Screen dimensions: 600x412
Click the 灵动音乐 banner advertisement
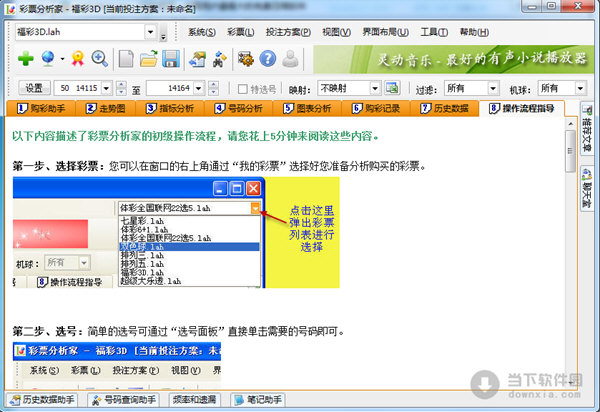pos(453,59)
